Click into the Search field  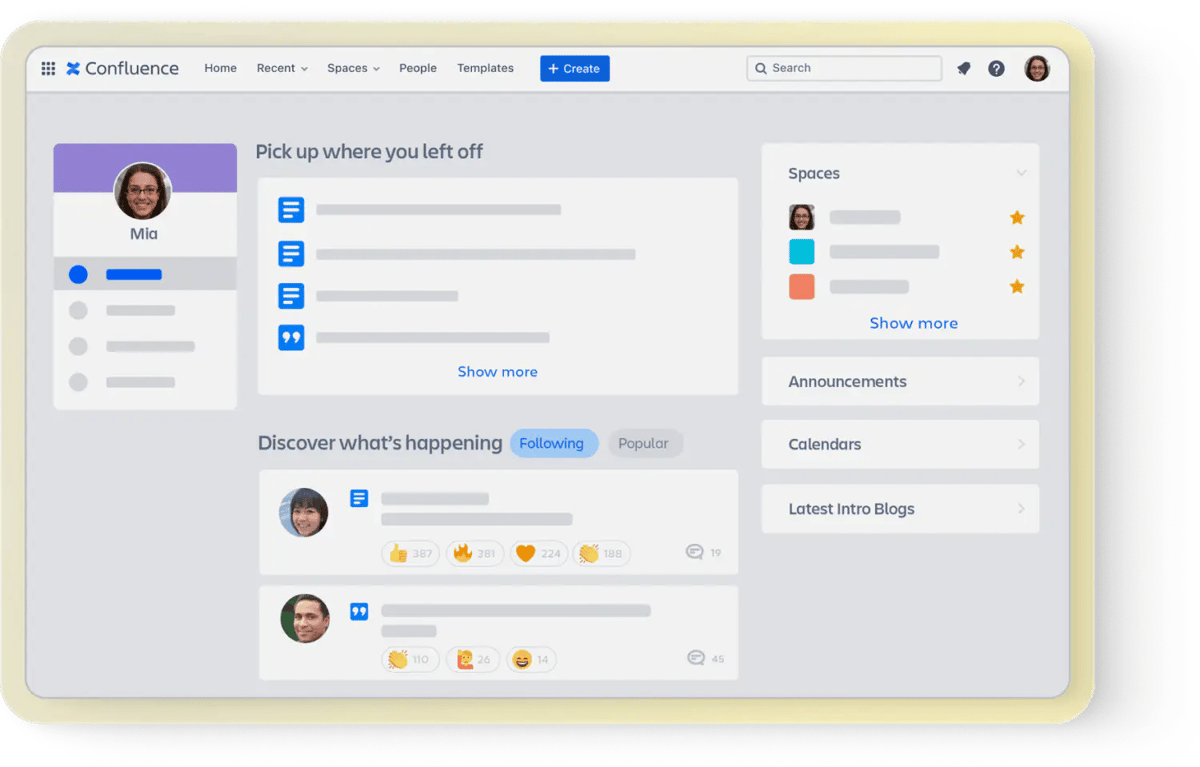click(850, 69)
